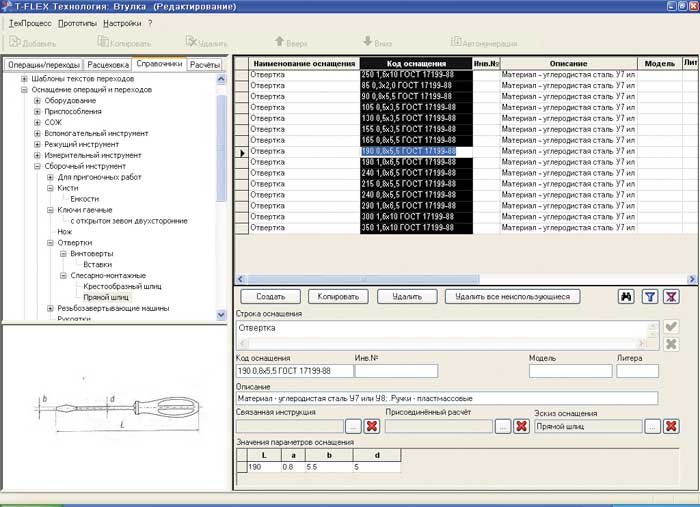Click the Создать button
700x507 pixels.
pyautogui.click(x=270, y=297)
